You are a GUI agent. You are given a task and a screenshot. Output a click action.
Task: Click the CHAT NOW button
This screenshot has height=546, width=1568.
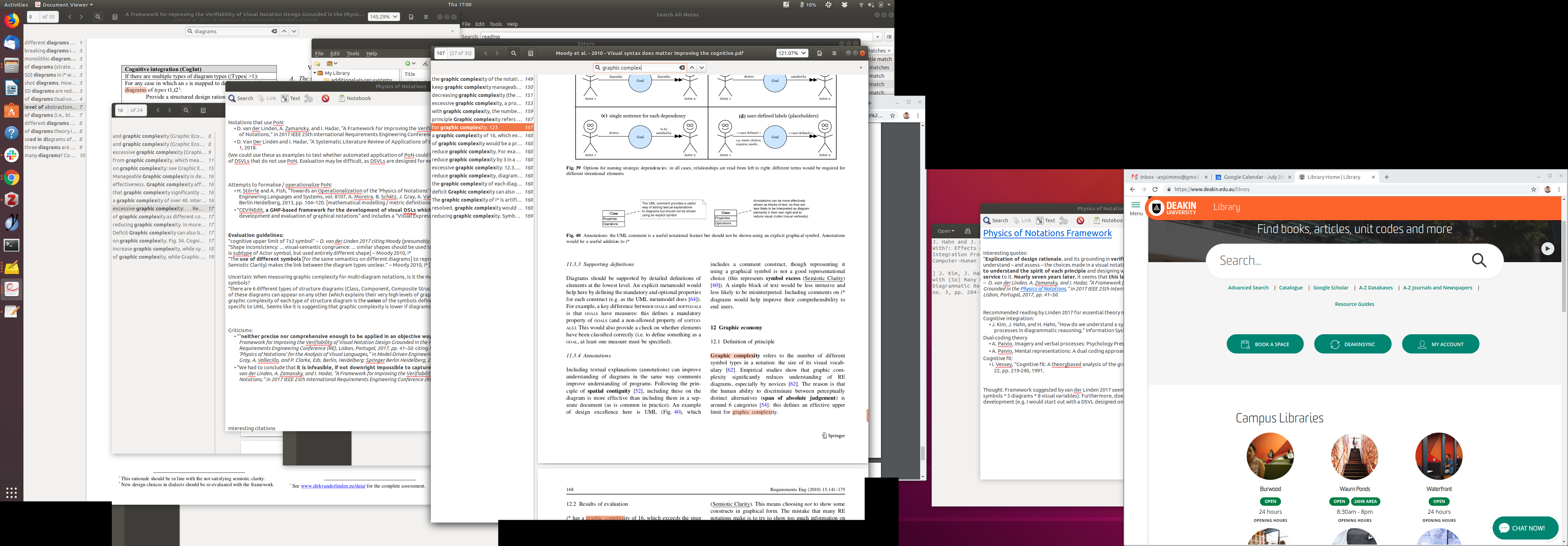1525,528
